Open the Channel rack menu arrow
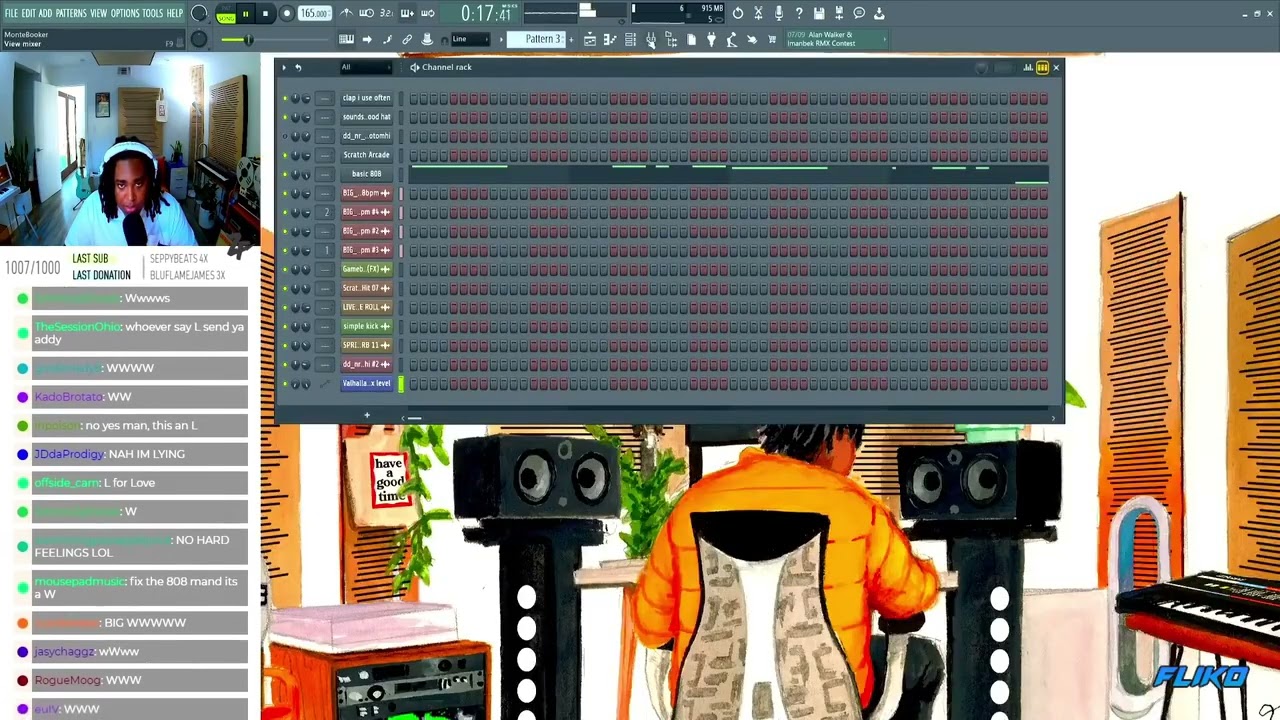 point(284,67)
